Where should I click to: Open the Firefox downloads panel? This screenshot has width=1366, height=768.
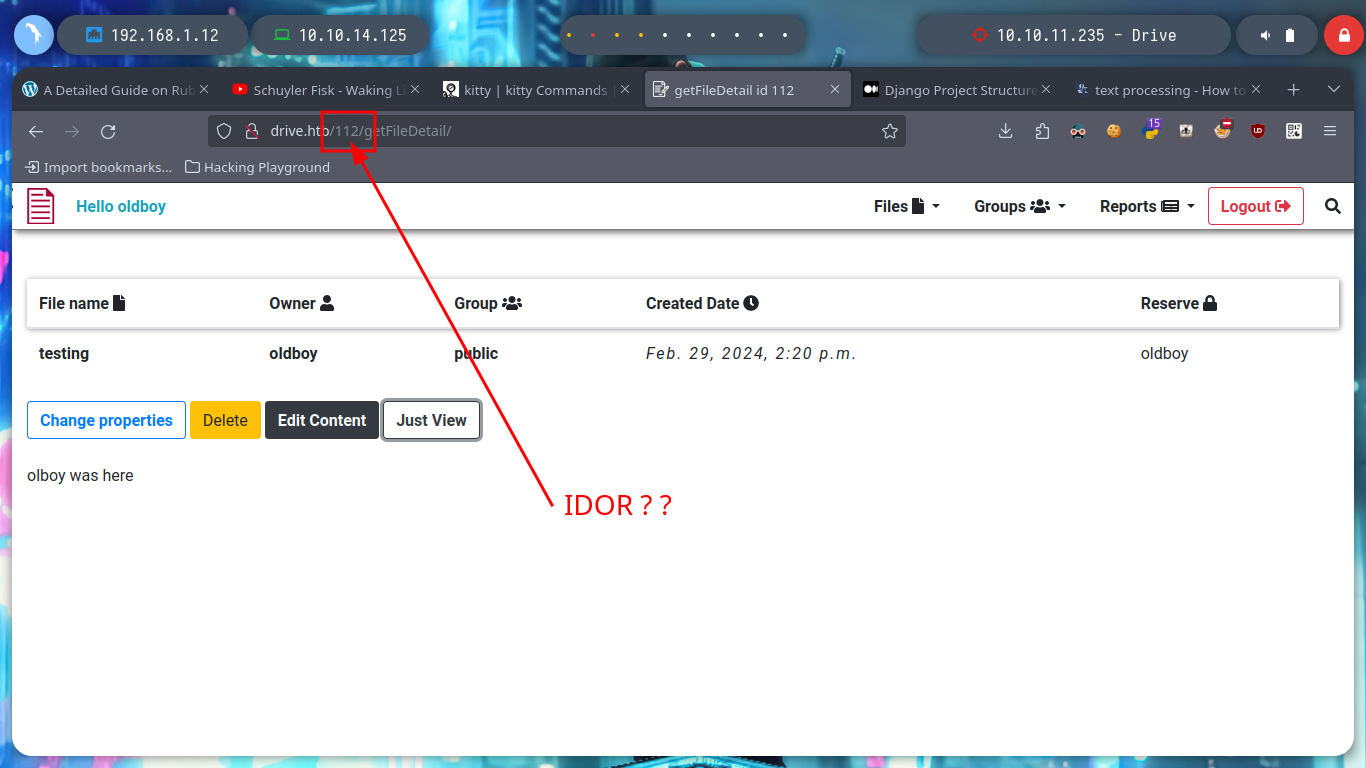click(1006, 131)
